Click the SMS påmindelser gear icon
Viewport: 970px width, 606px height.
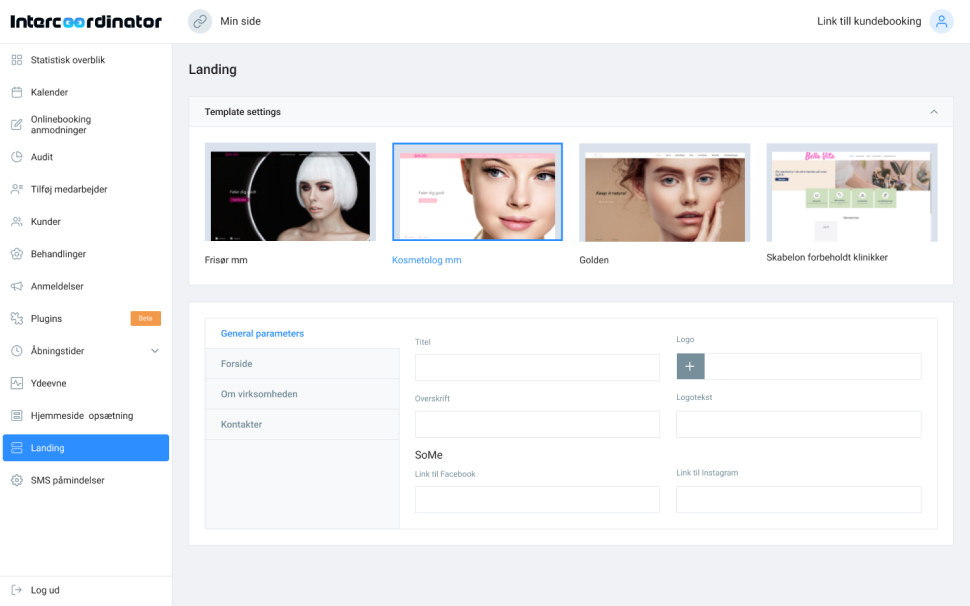click(x=17, y=480)
